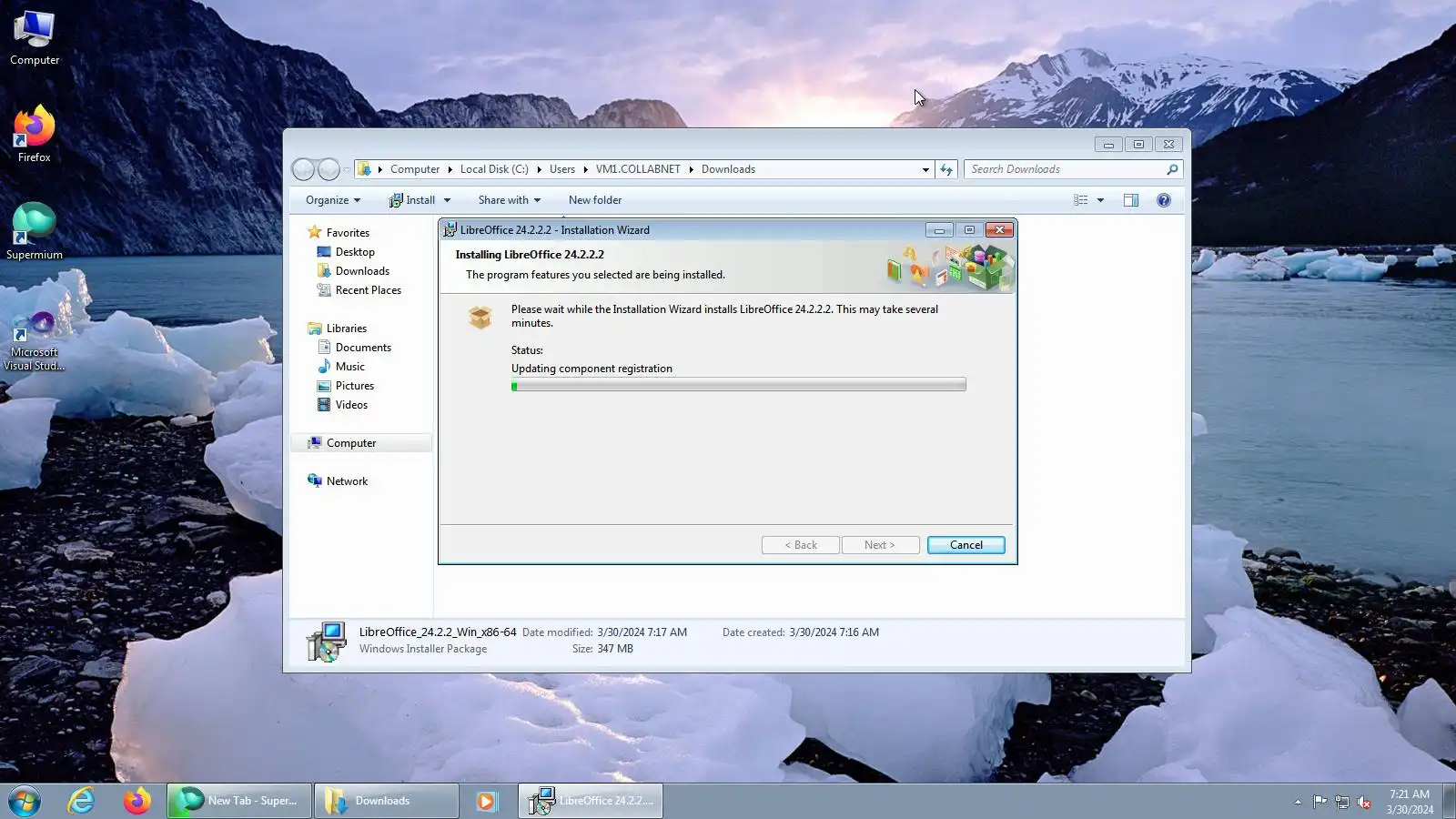Open the Supermium desktop shortcut

point(35,231)
